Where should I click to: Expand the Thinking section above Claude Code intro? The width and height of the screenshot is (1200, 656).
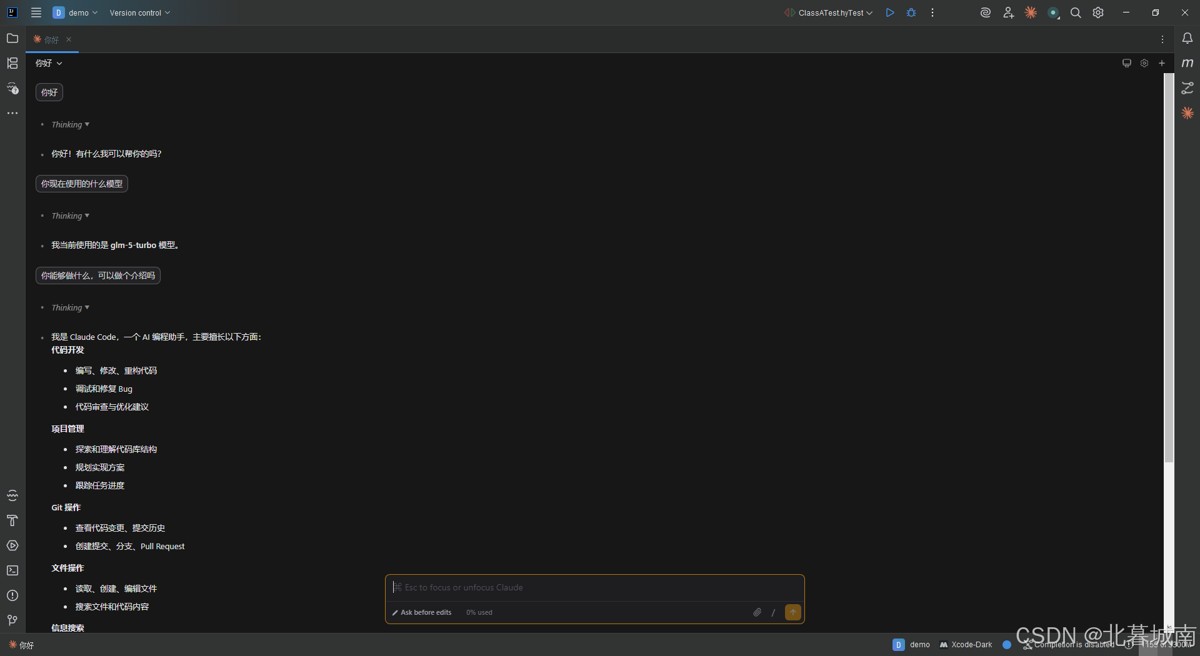[x=70, y=308]
